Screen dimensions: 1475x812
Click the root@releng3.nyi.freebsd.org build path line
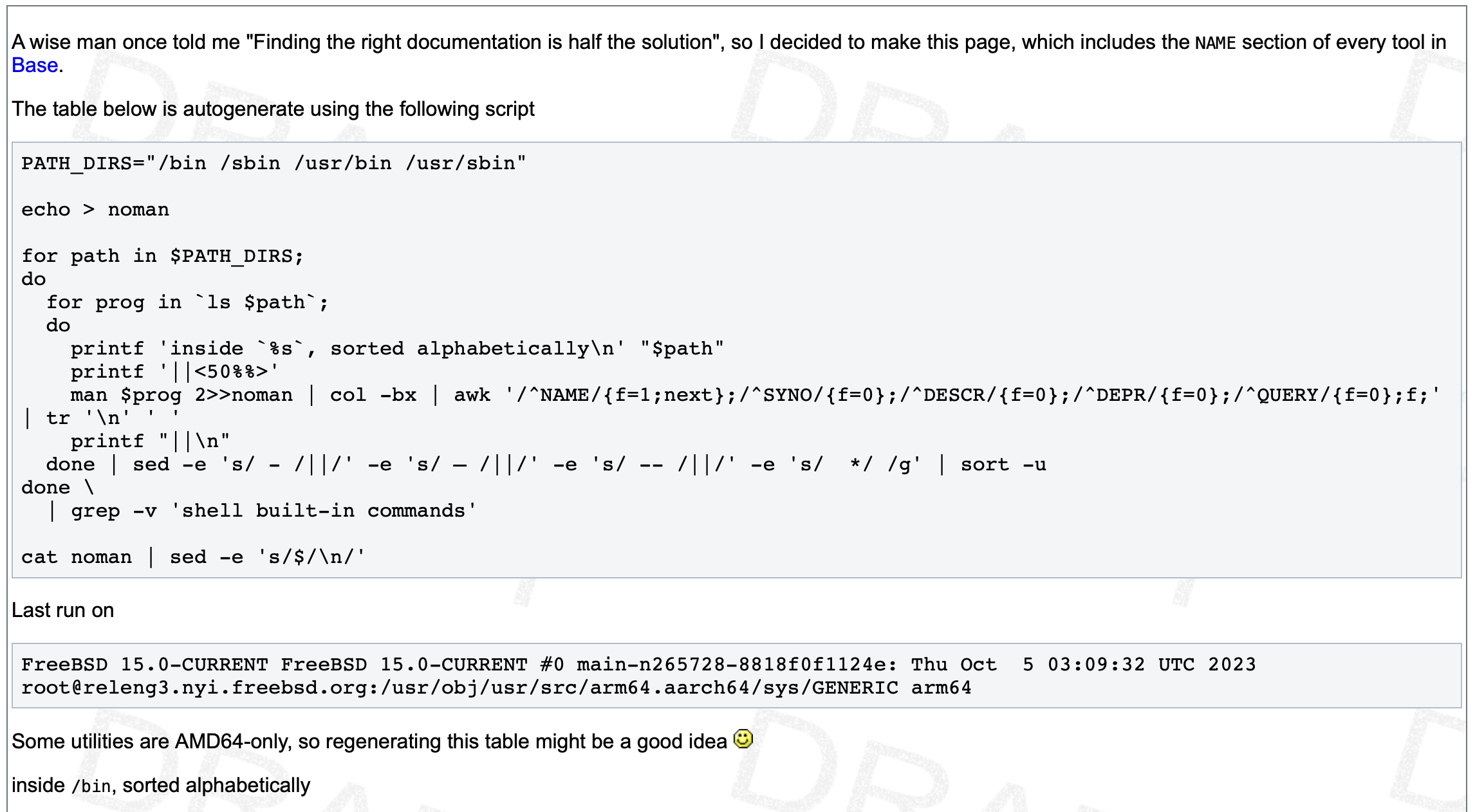point(496,688)
